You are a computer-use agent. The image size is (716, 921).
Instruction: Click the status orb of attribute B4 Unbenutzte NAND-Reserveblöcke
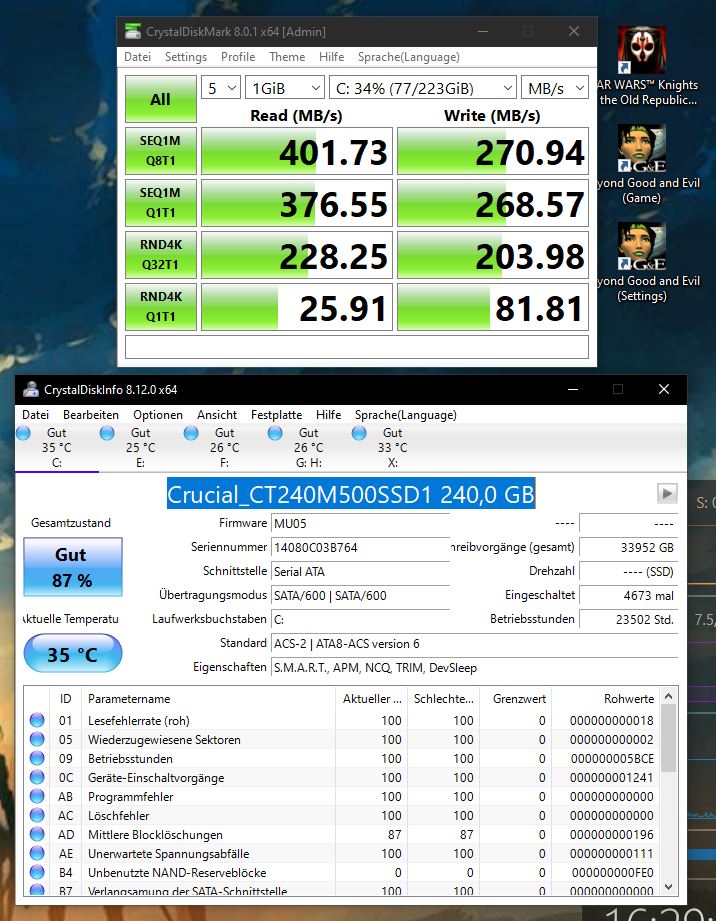37,872
